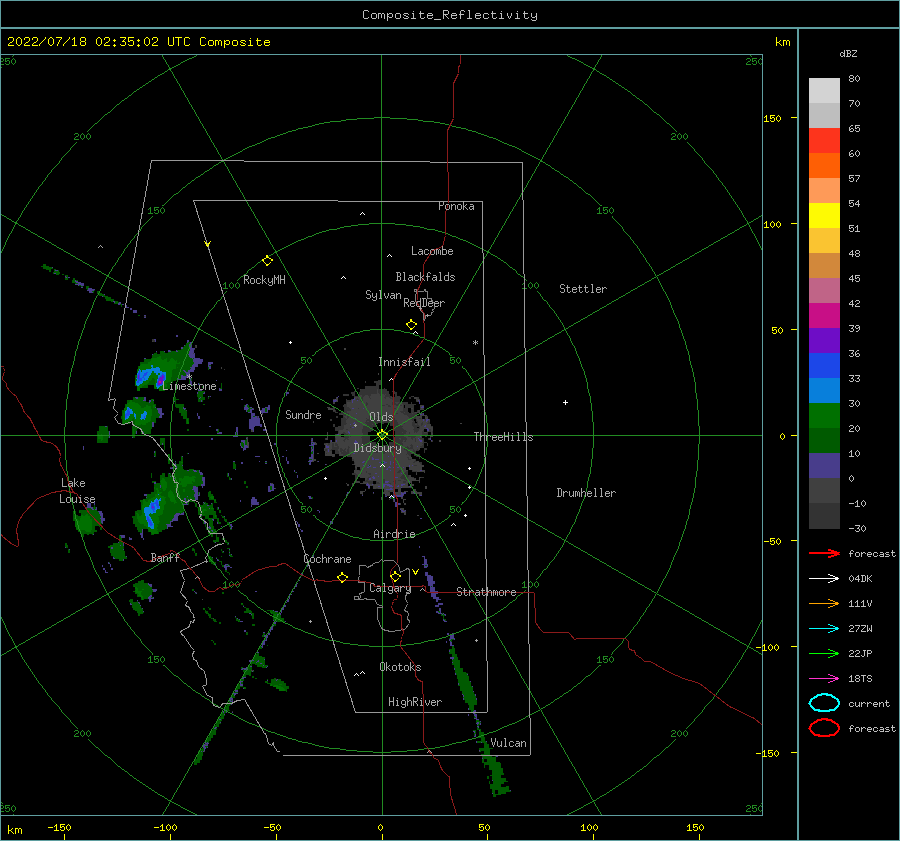Click the -150 bottom axis label
The image size is (900, 841).
pos(59,827)
